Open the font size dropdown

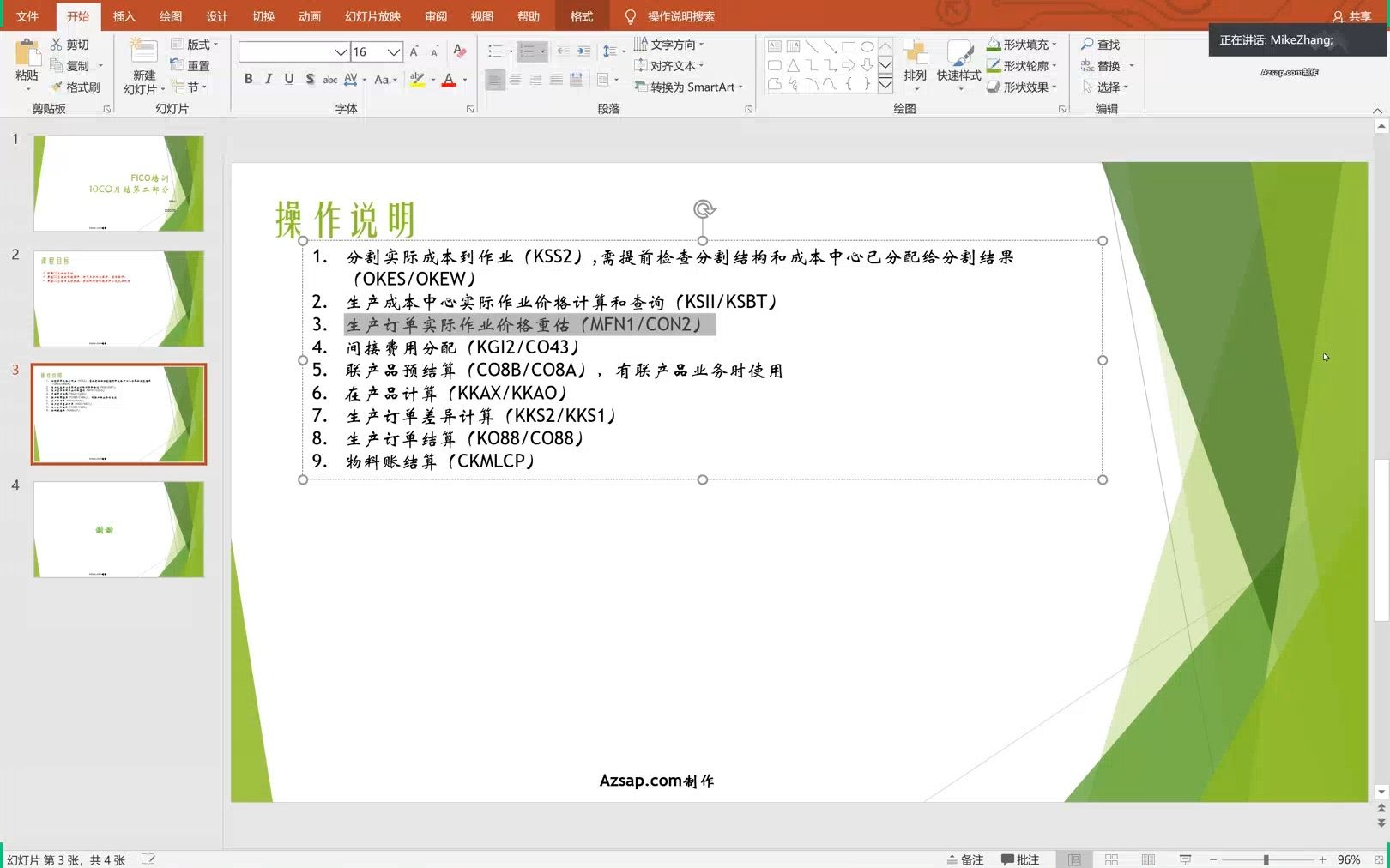[x=393, y=51]
